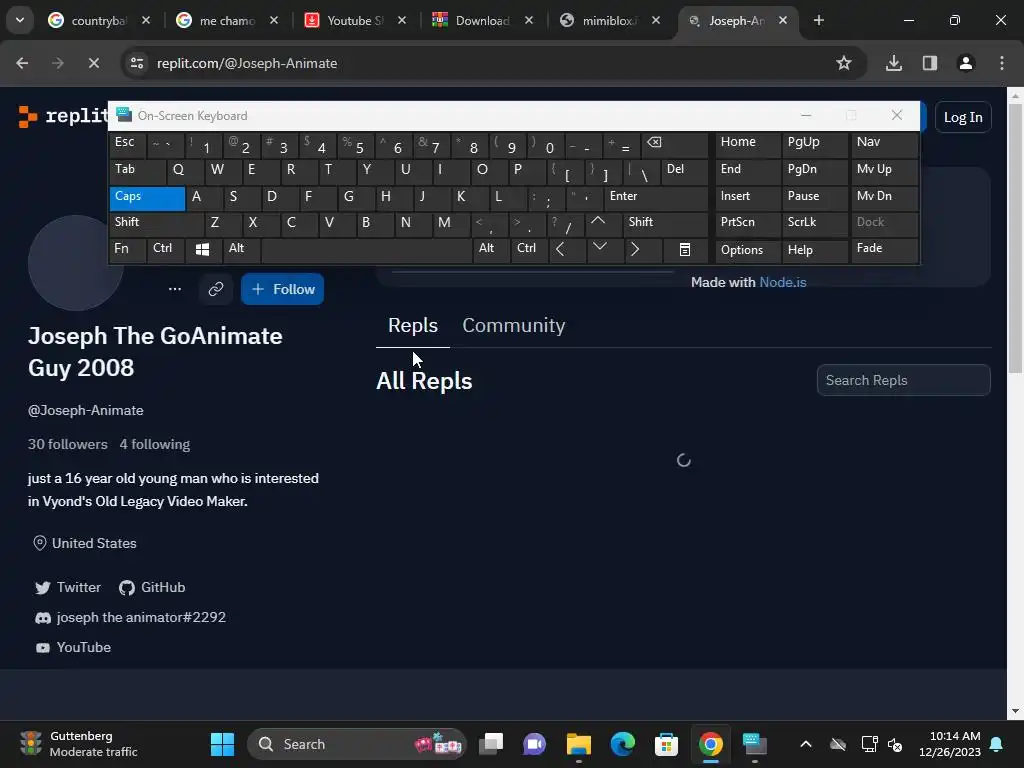The height and width of the screenshot is (768, 1024).
Task: Click the page vertical scrollbar
Action: click(x=1015, y=239)
